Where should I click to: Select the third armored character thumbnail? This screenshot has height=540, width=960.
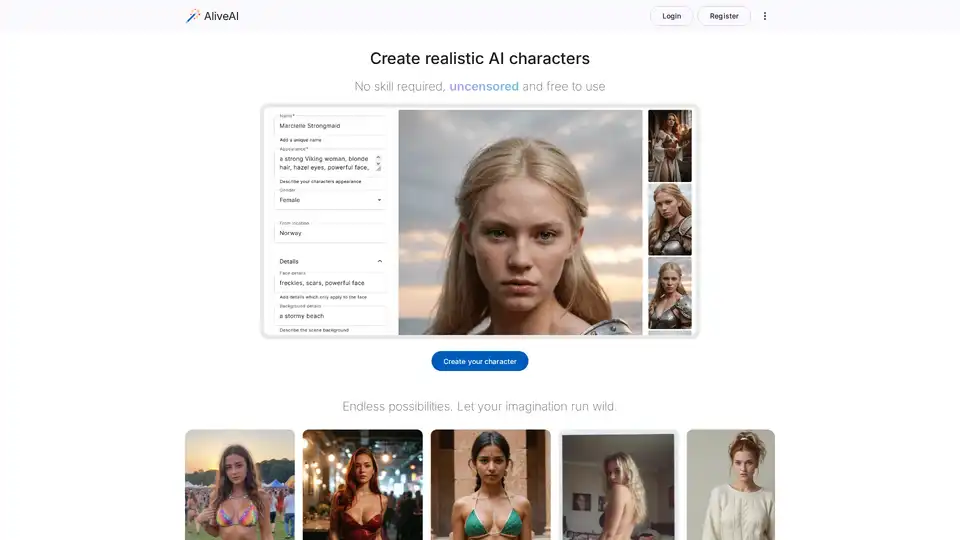coord(670,293)
